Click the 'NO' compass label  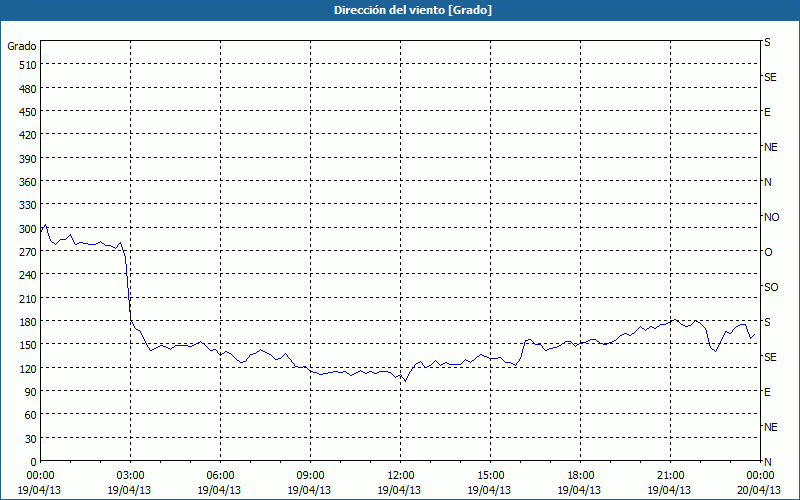pos(771,217)
